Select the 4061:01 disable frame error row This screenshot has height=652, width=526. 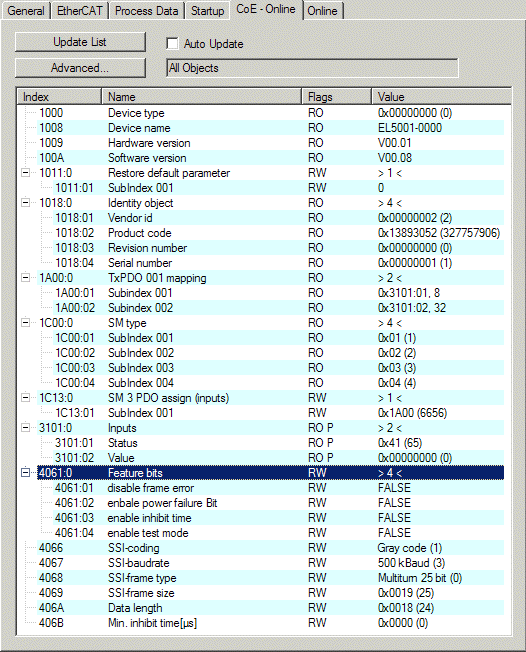tap(279, 487)
